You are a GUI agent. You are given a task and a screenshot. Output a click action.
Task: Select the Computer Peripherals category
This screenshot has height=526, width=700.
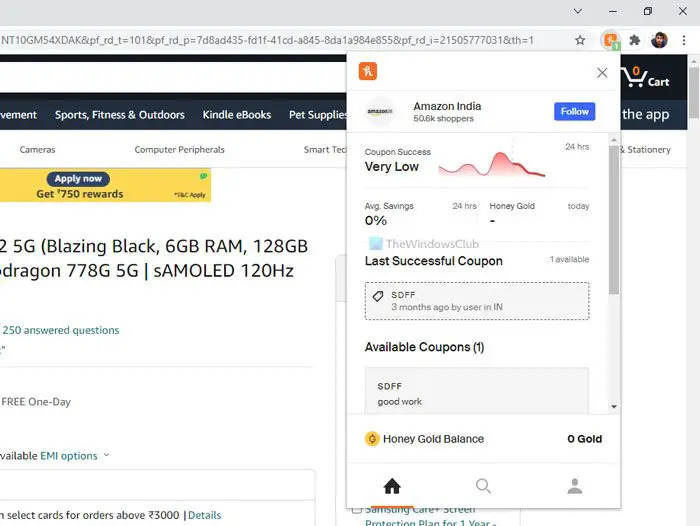tap(179, 150)
